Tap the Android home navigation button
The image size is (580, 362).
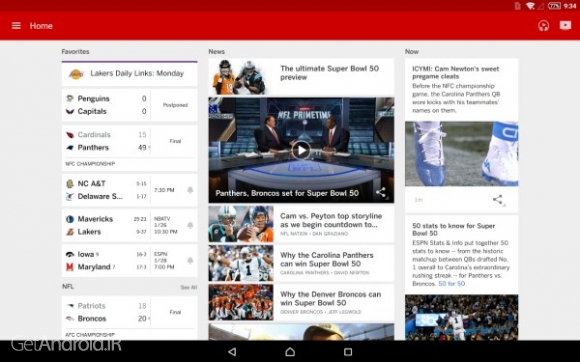290,352
